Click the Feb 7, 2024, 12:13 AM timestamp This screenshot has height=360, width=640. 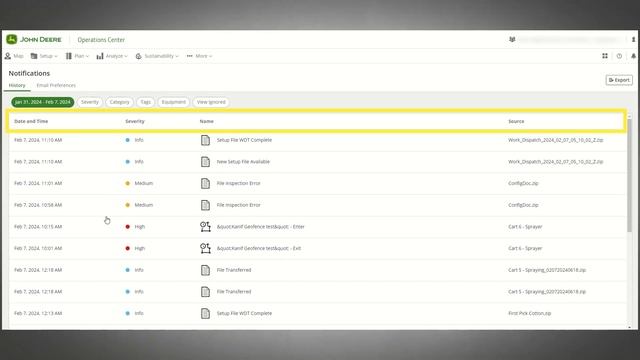(x=38, y=313)
